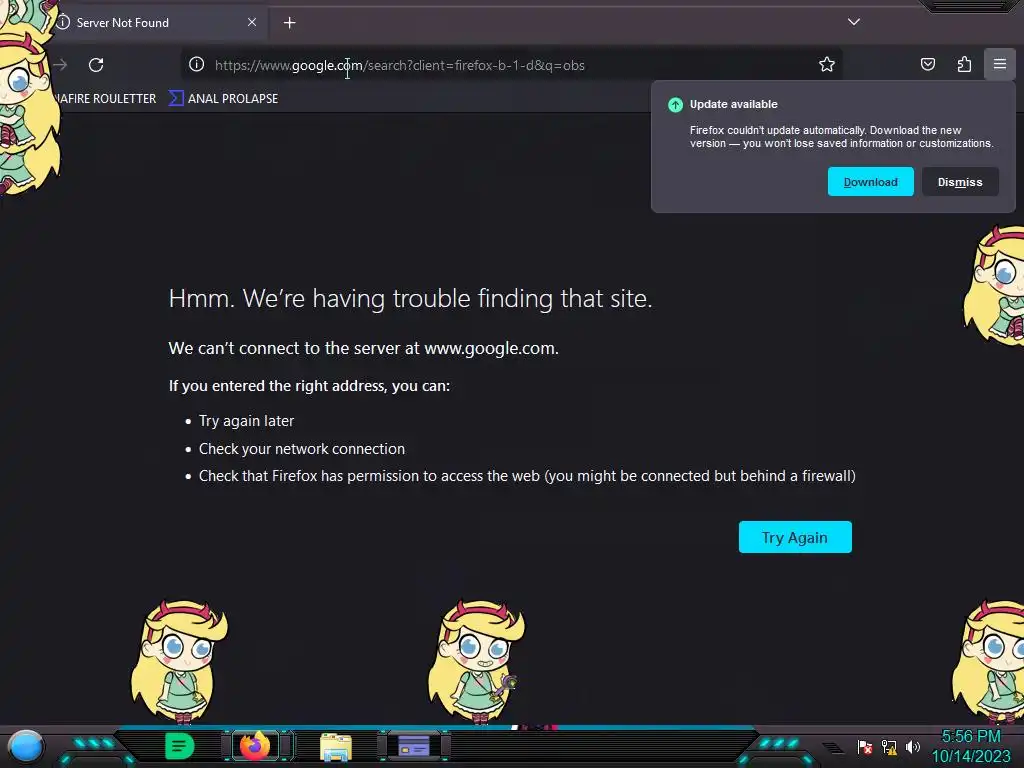The width and height of the screenshot is (1024, 768).
Task: Open File Explorer from the taskbar
Action: pos(336,747)
